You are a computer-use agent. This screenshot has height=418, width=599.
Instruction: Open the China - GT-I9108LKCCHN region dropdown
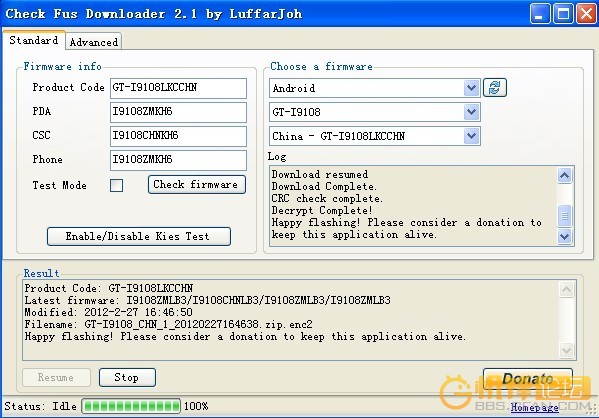[x=374, y=136]
